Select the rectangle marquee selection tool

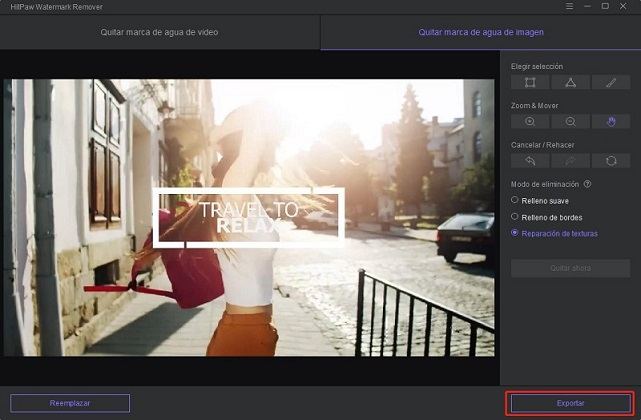click(x=530, y=83)
